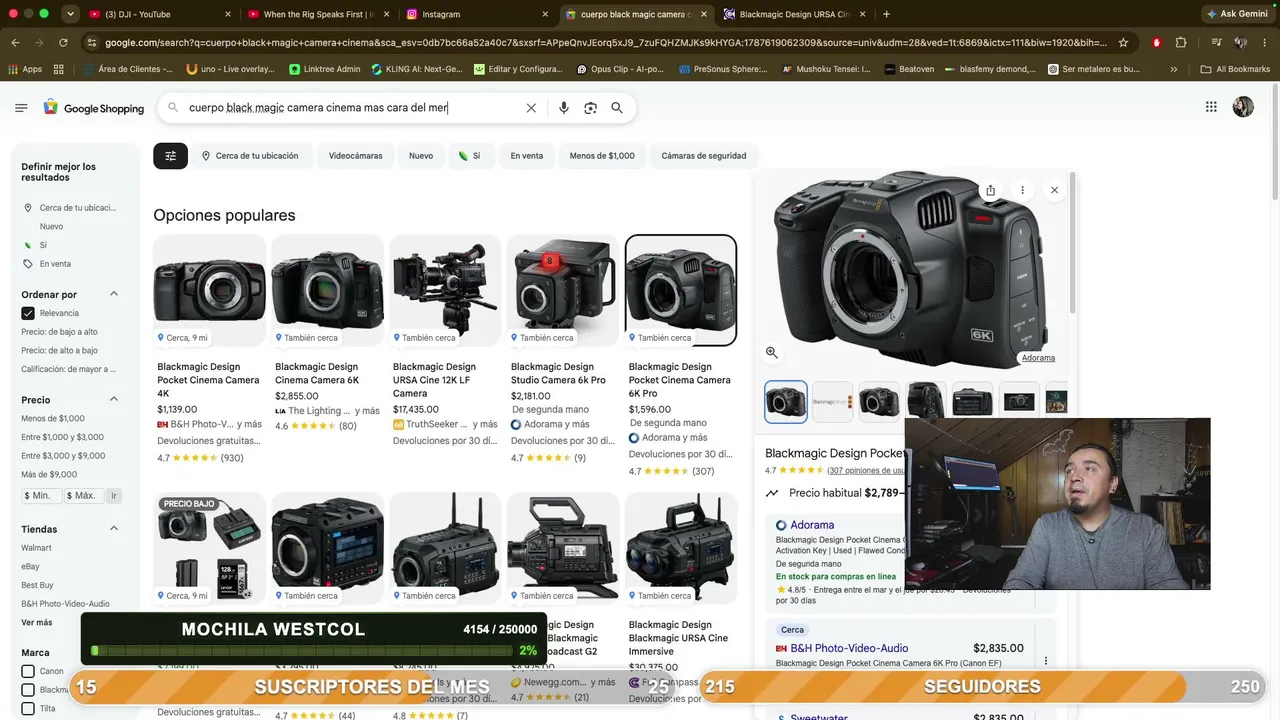Clear the search query text
This screenshot has height=720, width=1280.
(531, 108)
